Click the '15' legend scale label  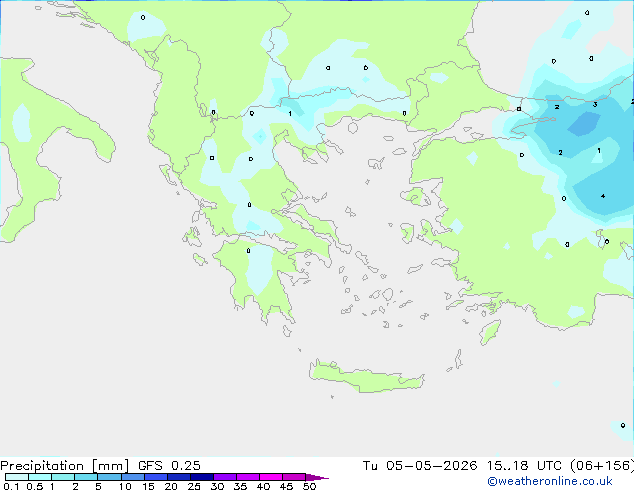(x=148, y=486)
